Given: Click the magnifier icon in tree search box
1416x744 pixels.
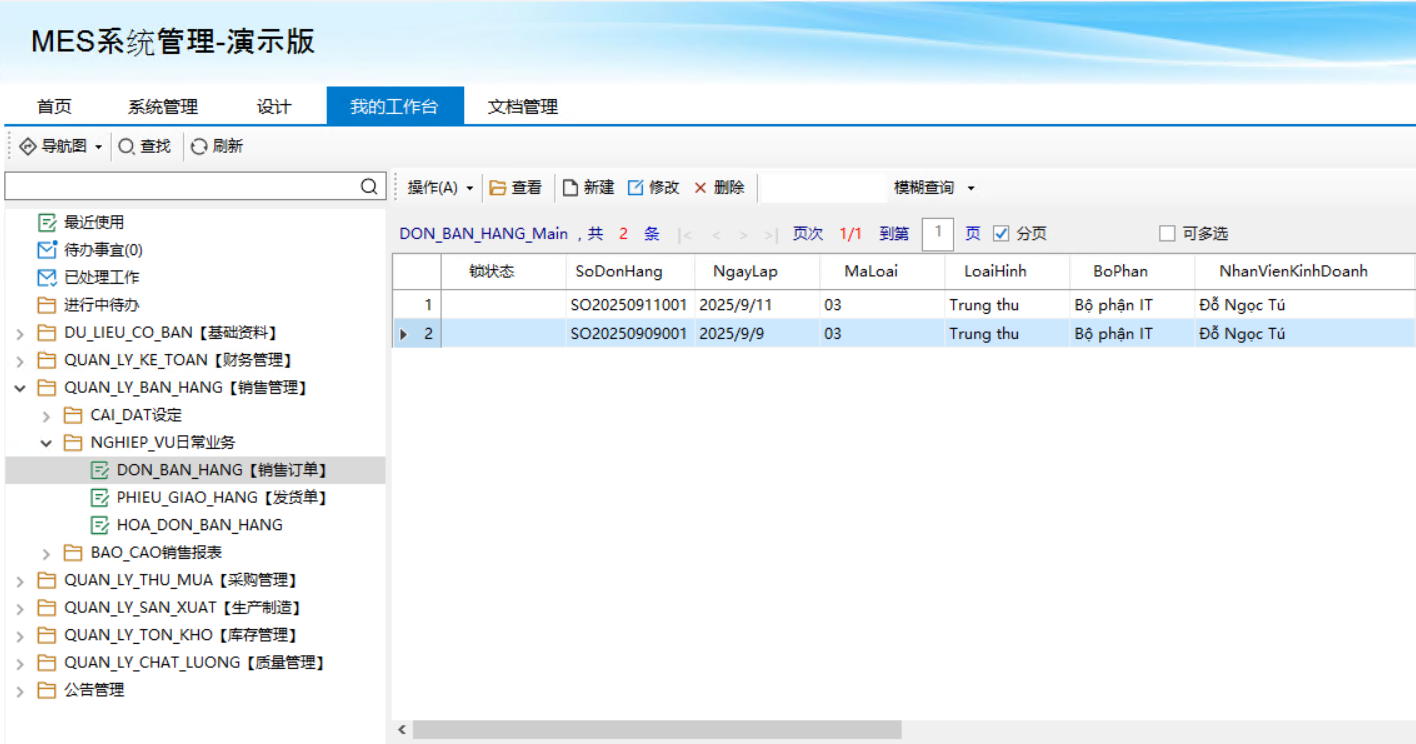Looking at the screenshot, I should pyautogui.click(x=369, y=187).
